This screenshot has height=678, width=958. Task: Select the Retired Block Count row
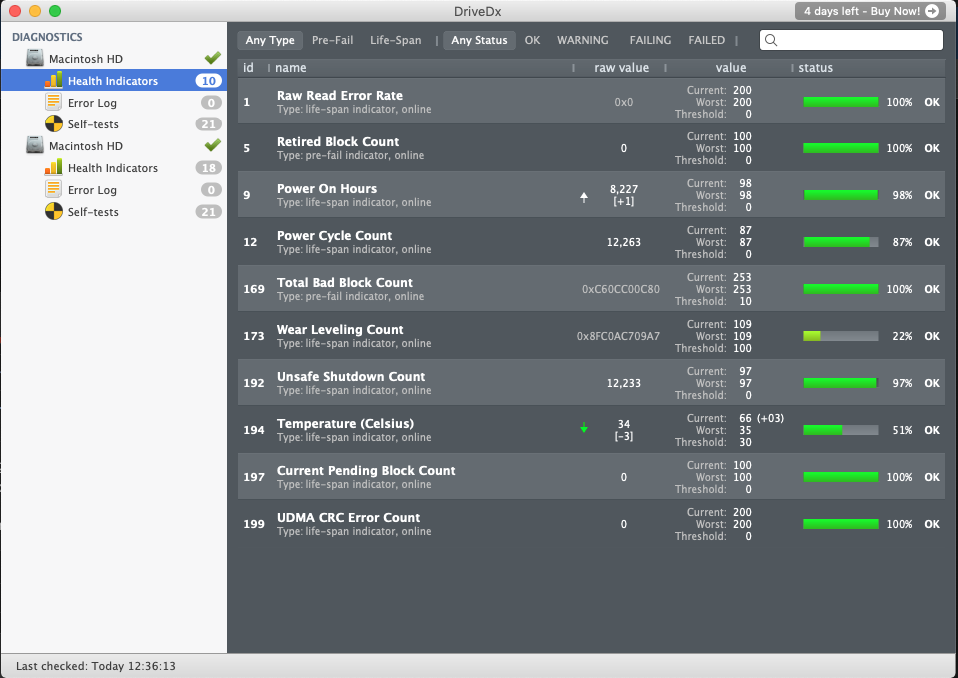(591, 148)
